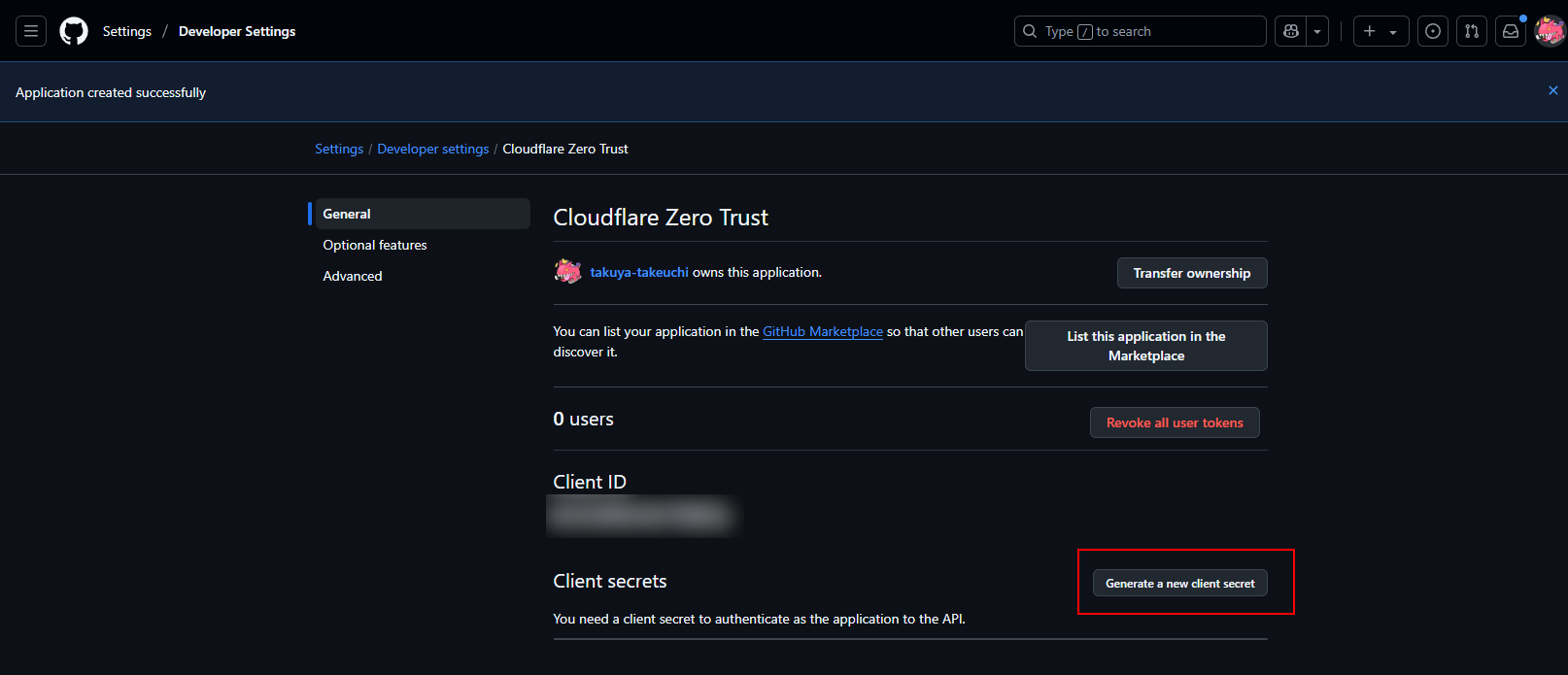Screen dimensions: 1568x675
Task: Click the Cloudflare Zero Trust breadcrumb text
Action: (x=565, y=149)
